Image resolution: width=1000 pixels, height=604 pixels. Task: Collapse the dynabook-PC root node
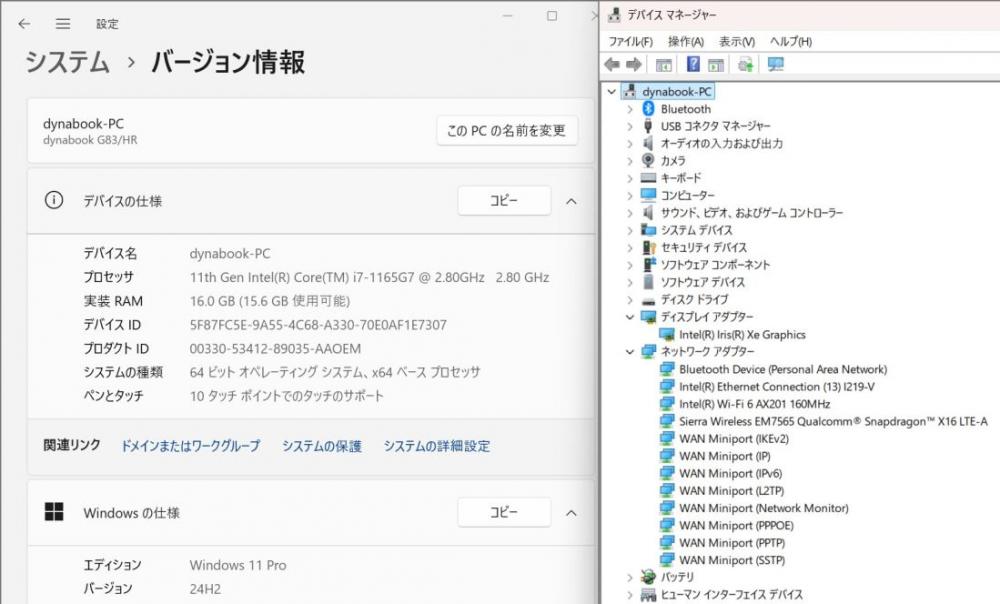pos(612,92)
